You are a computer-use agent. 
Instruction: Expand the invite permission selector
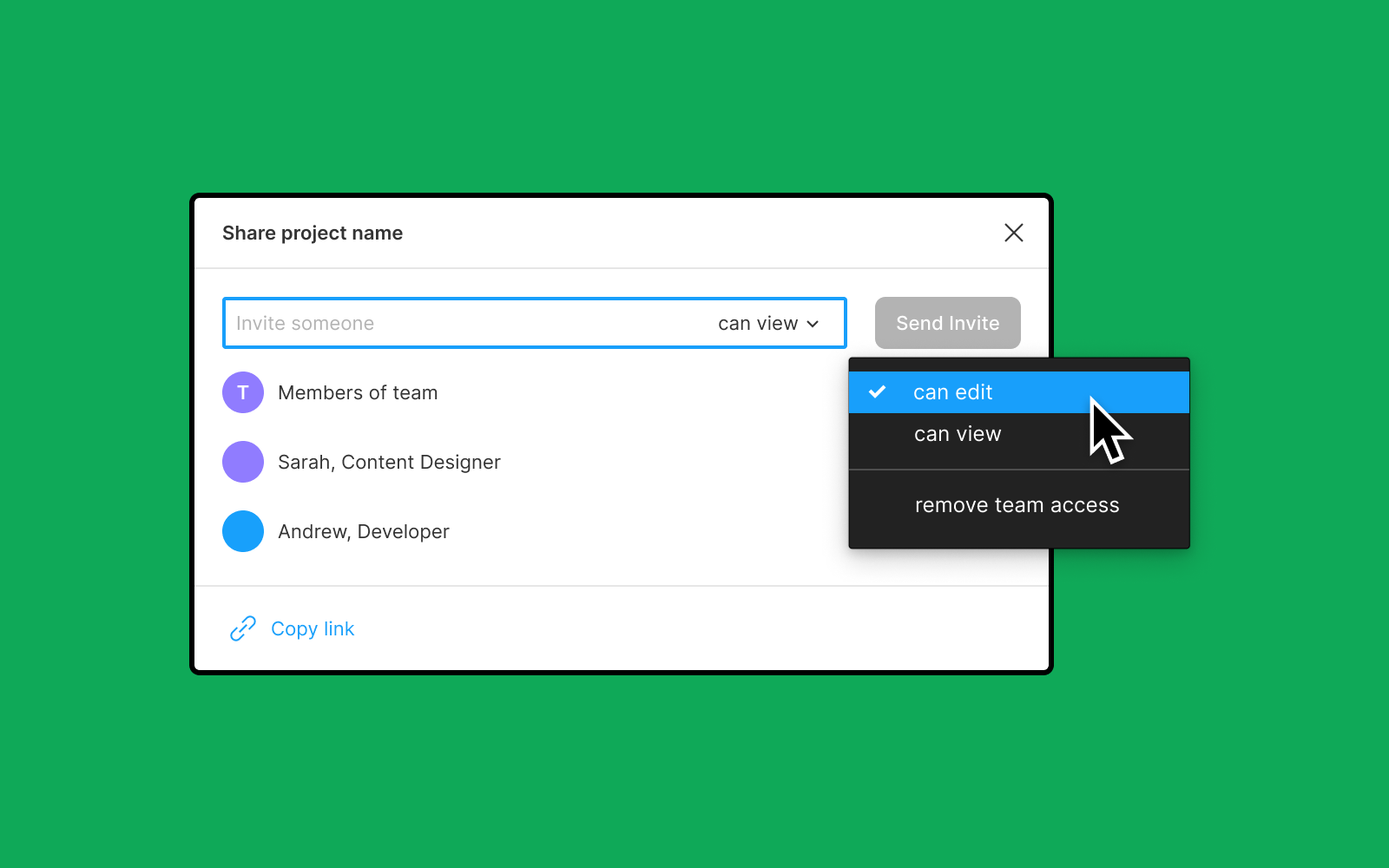[x=769, y=323]
